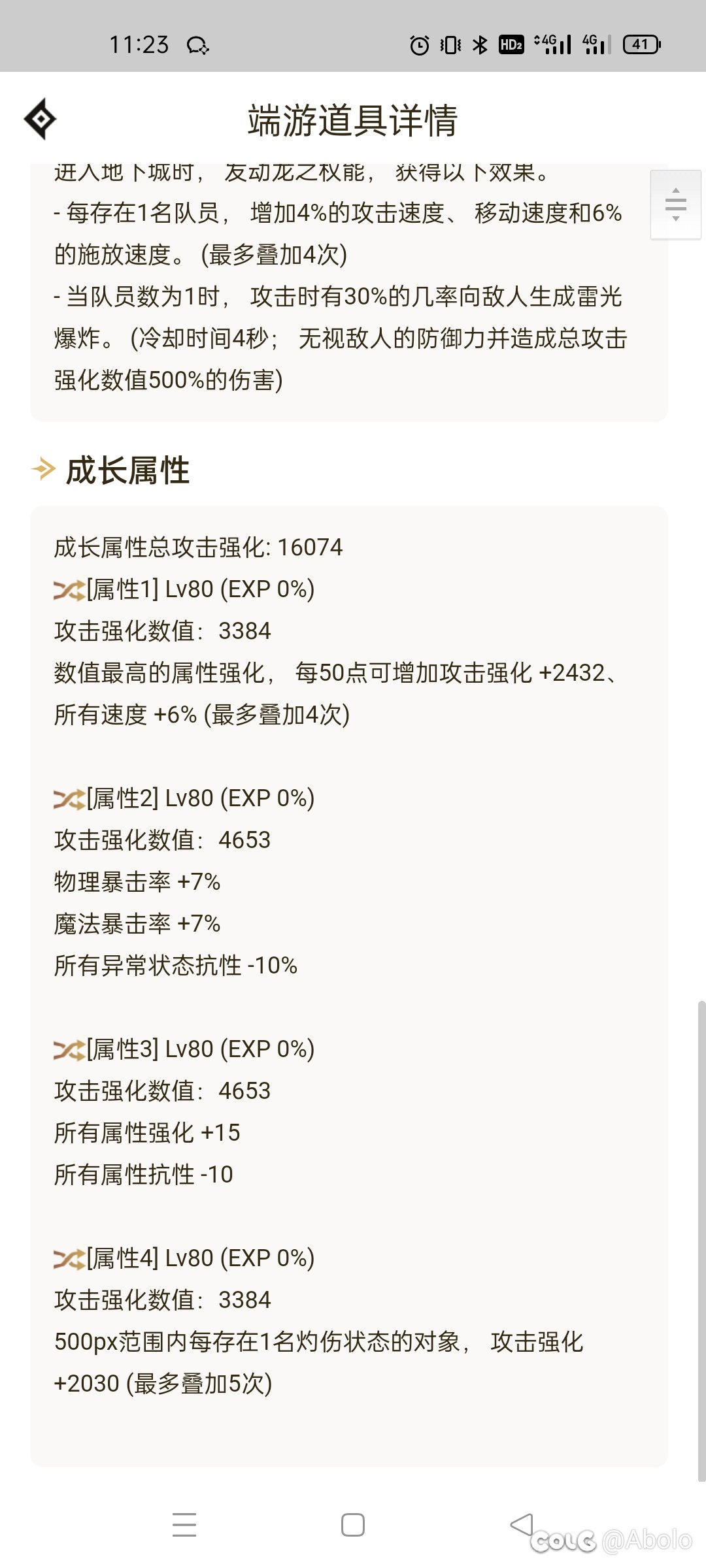The height and width of the screenshot is (1568, 706).
Task: Tap the COLG @Abolo watermark
Action: [x=611, y=1541]
